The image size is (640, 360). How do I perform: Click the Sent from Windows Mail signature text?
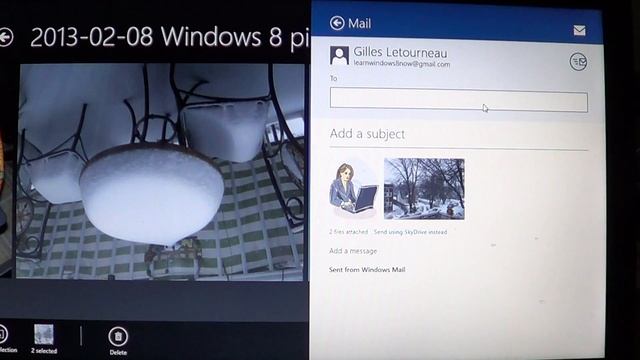click(367, 269)
